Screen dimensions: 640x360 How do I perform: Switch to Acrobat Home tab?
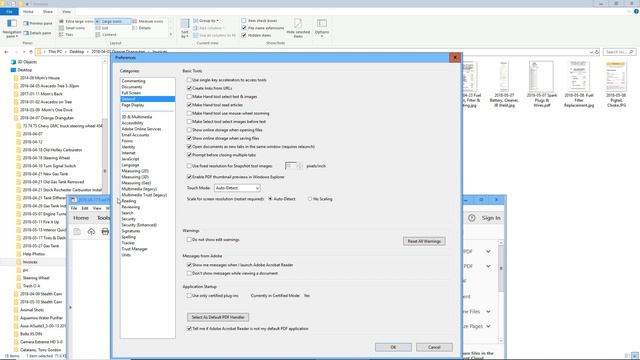[81, 218]
